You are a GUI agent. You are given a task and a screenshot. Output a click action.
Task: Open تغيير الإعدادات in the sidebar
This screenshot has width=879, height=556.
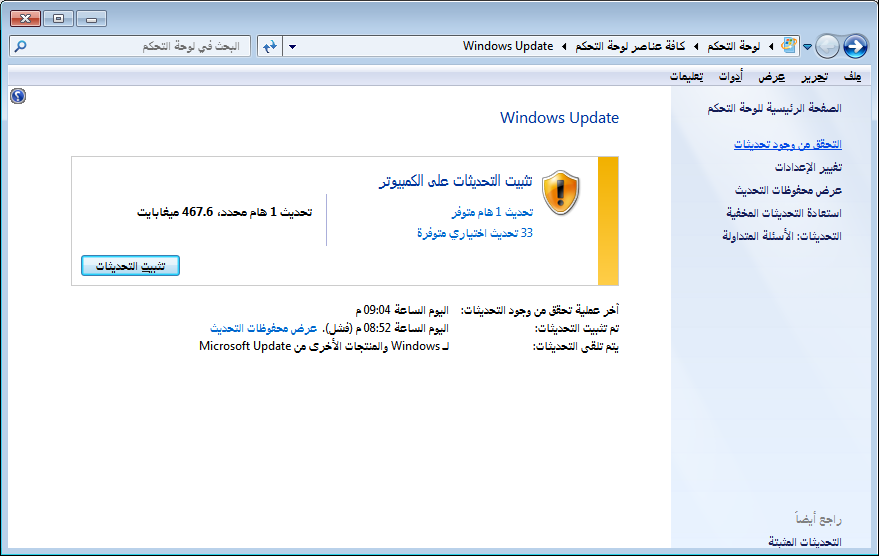[808, 167]
